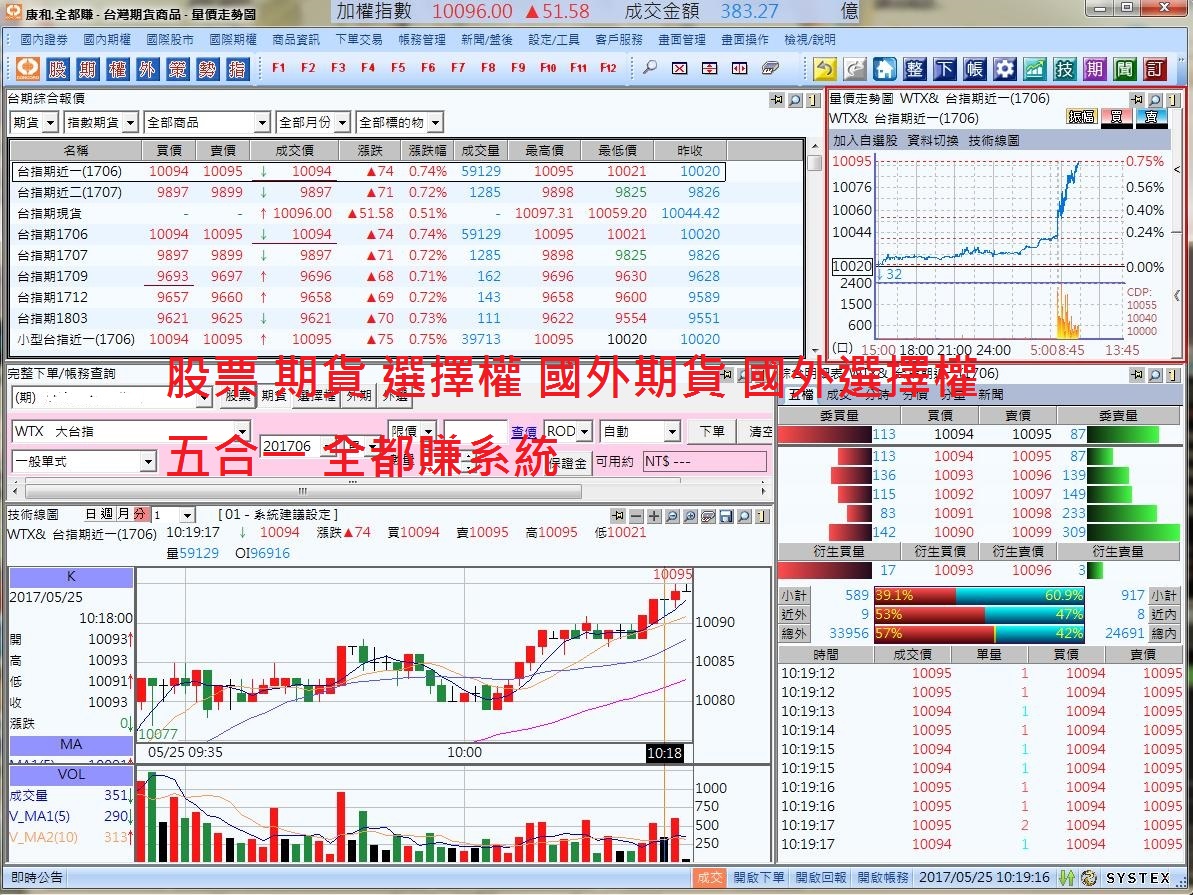Click the Concord logo icon in toolbar
This screenshot has height=895, width=1193.
(27, 69)
